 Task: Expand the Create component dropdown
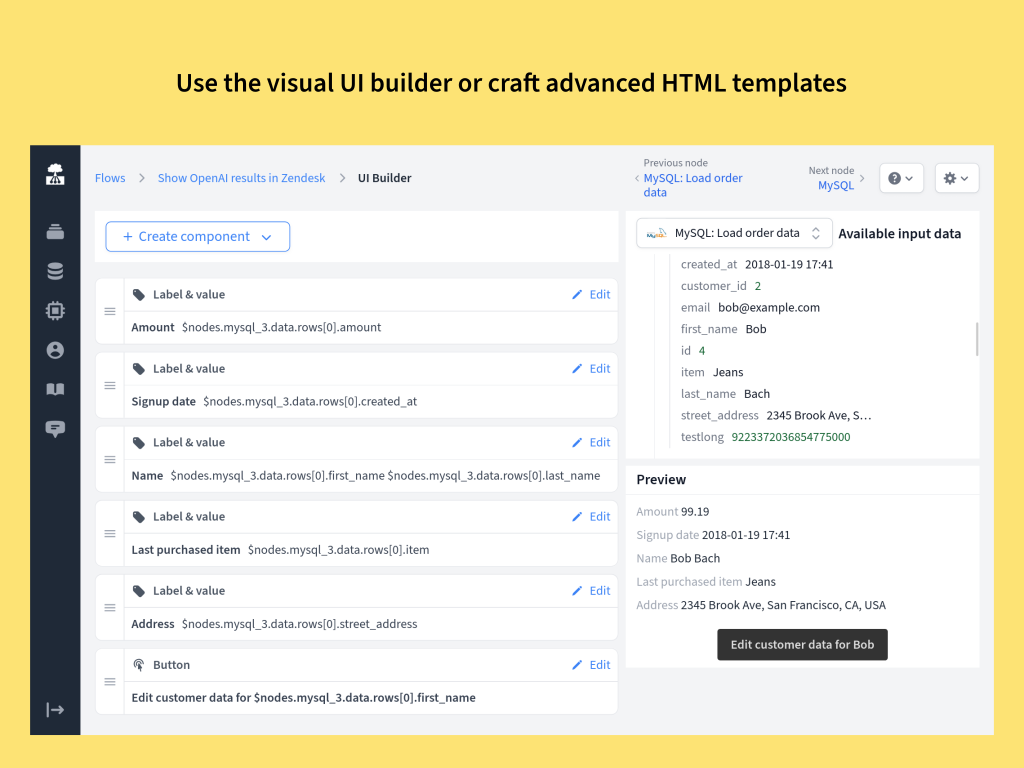pos(198,237)
